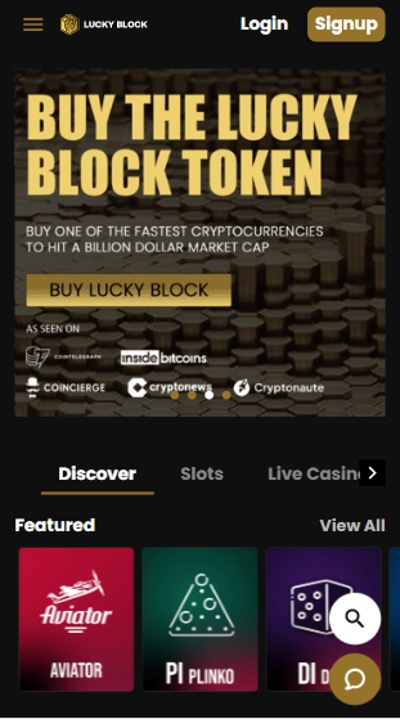Switch to the Live Casino tab

click(314, 474)
